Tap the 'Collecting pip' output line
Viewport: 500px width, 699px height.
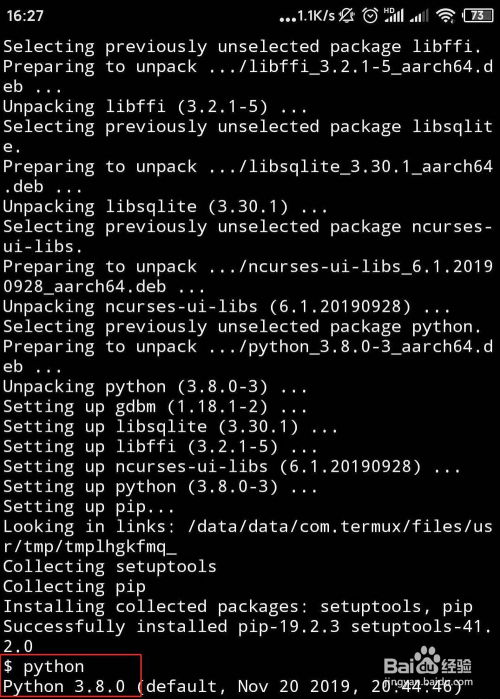tap(74, 587)
